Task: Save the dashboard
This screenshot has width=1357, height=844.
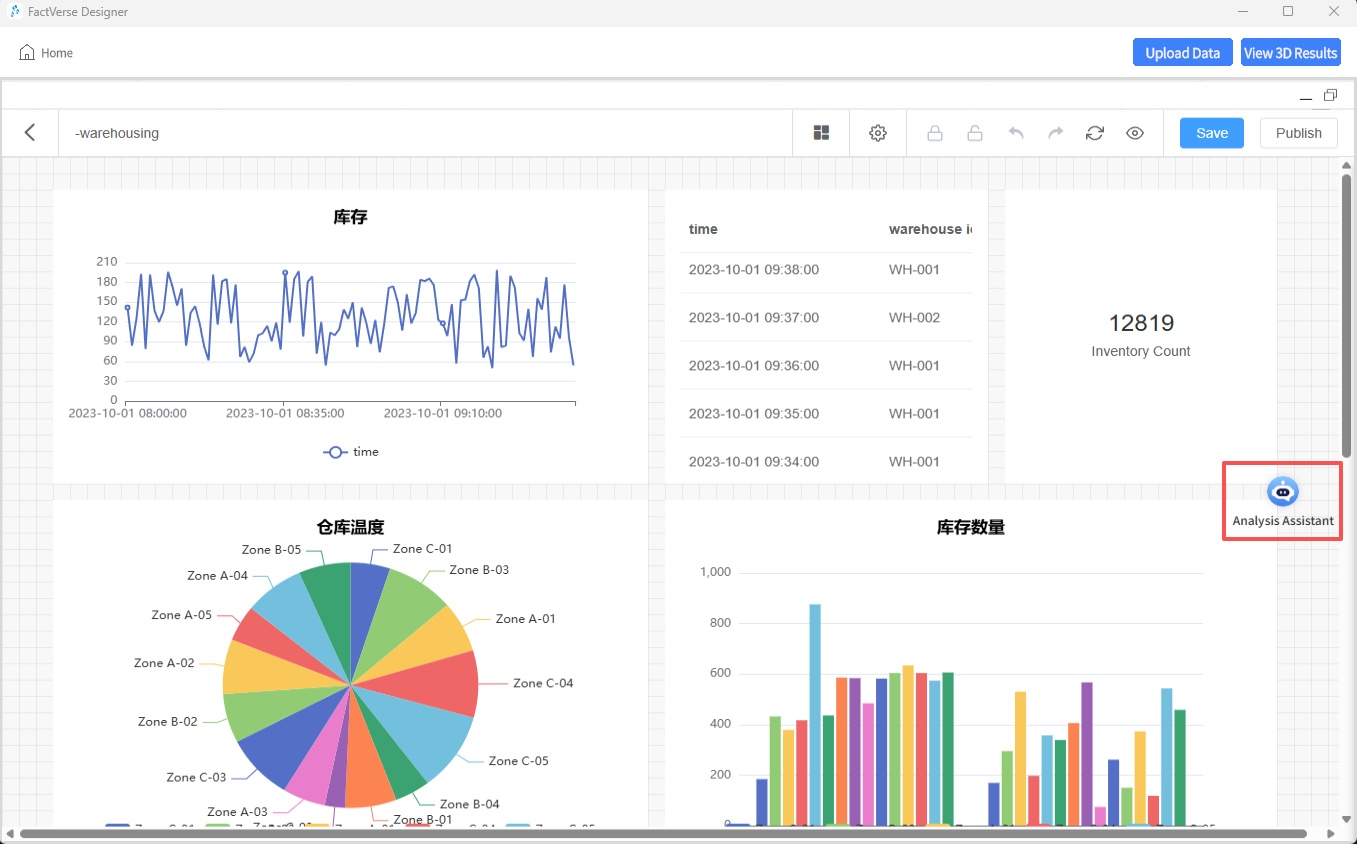Action: [1211, 132]
